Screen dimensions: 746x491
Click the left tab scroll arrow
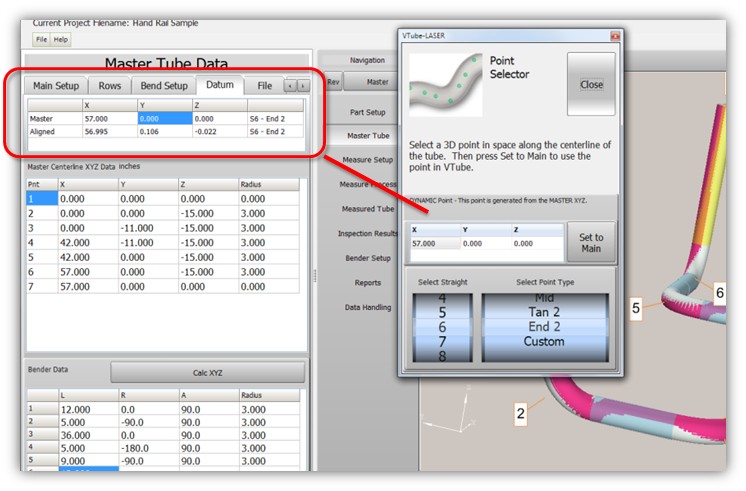(290, 86)
